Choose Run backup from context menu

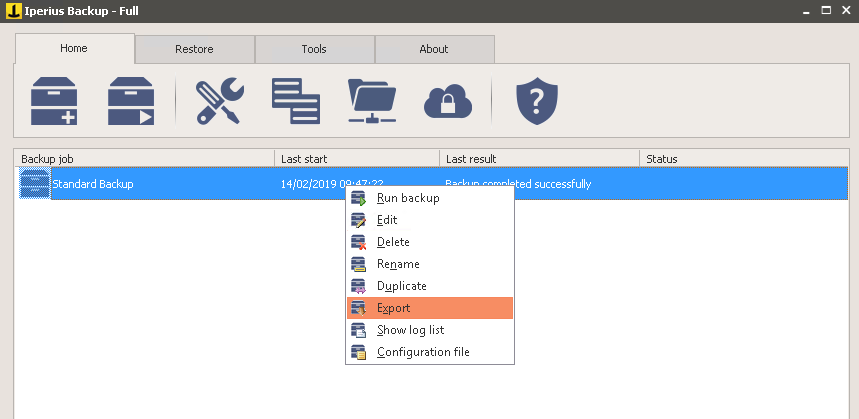coord(408,198)
